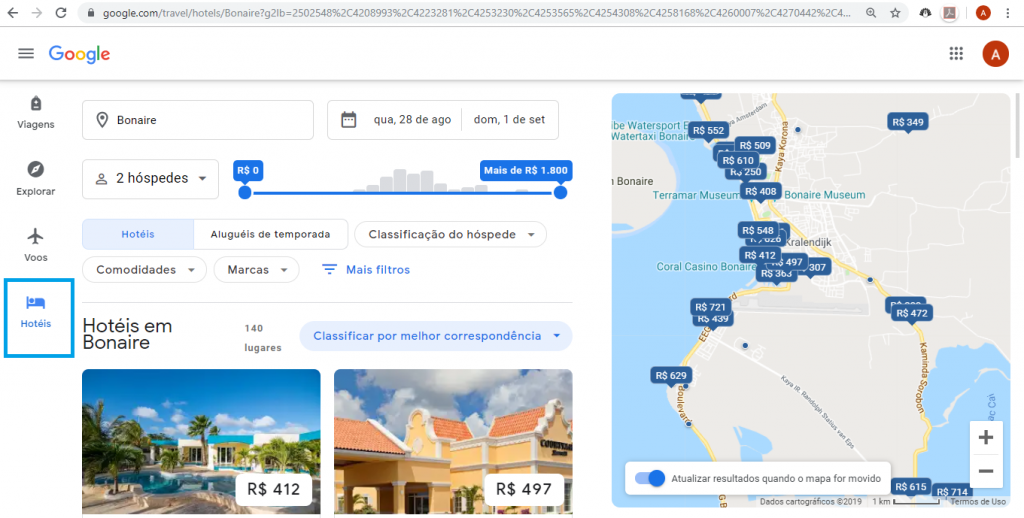Open the Google account avatar
1024x518 pixels.
coord(995,54)
